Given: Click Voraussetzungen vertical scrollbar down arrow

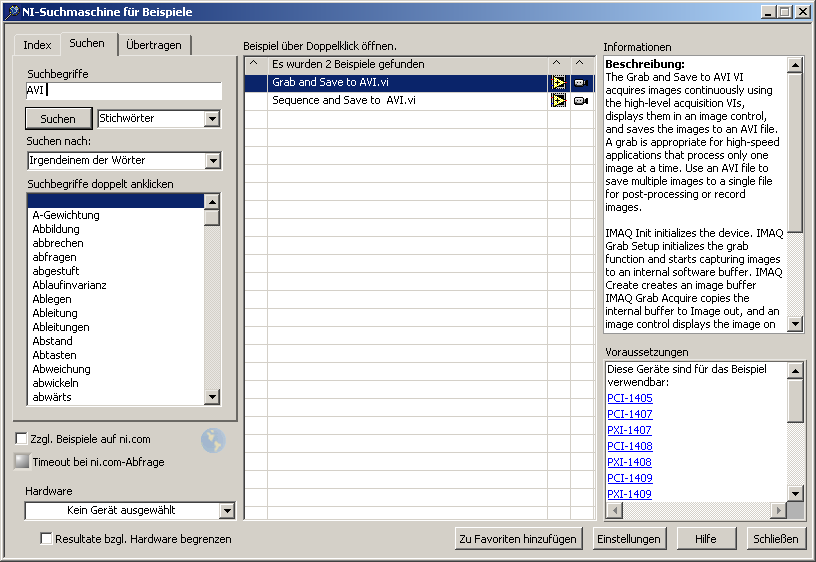Looking at the screenshot, I should click(x=795, y=493).
